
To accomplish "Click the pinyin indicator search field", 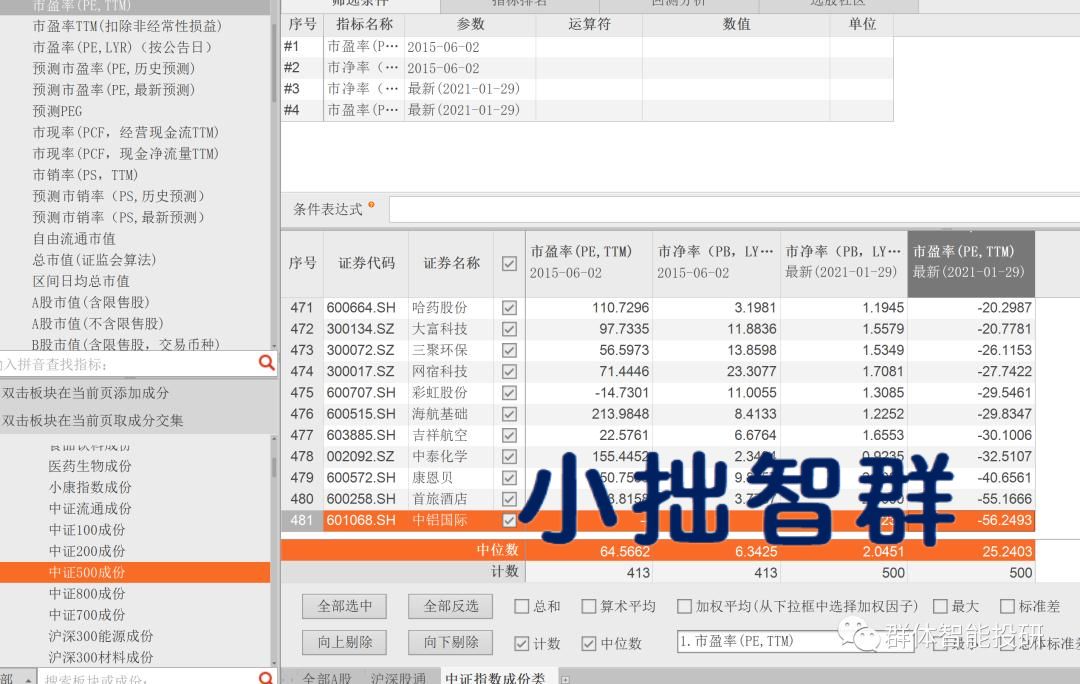I will pyautogui.click(x=129, y=364).
